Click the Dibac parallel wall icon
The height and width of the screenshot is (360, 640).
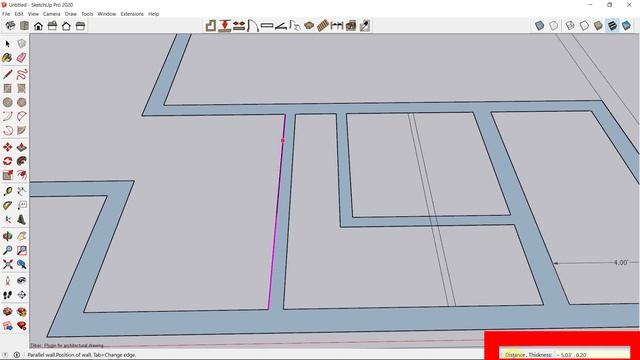tap(224, 26)
